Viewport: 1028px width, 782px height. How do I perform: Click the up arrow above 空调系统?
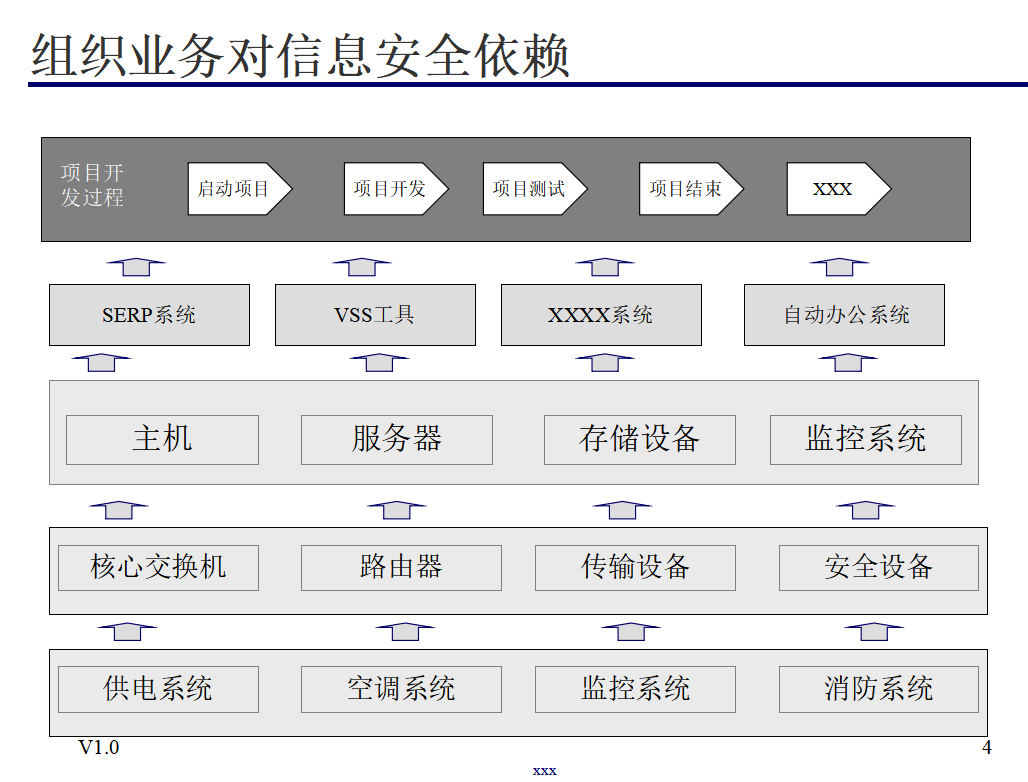pos(405,631)
